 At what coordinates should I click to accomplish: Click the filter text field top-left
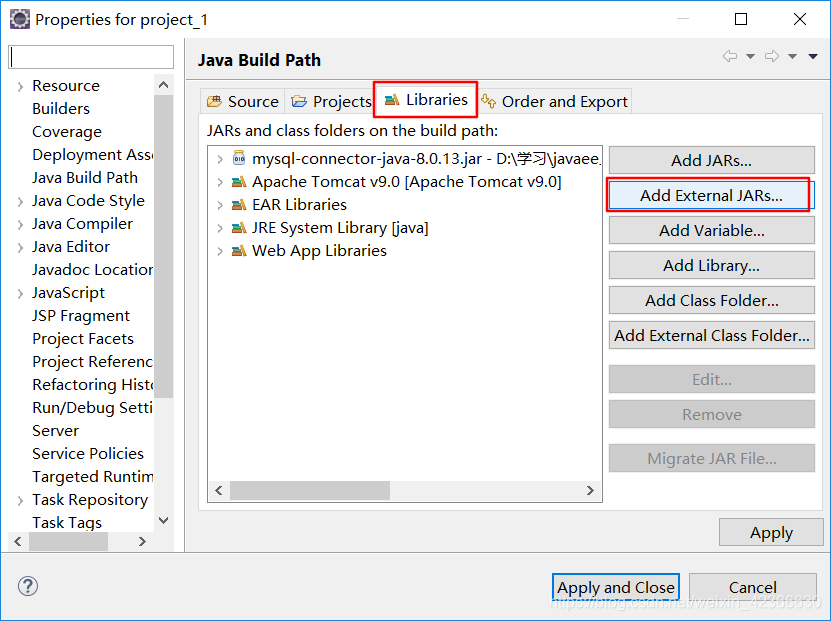pos(90,57)
